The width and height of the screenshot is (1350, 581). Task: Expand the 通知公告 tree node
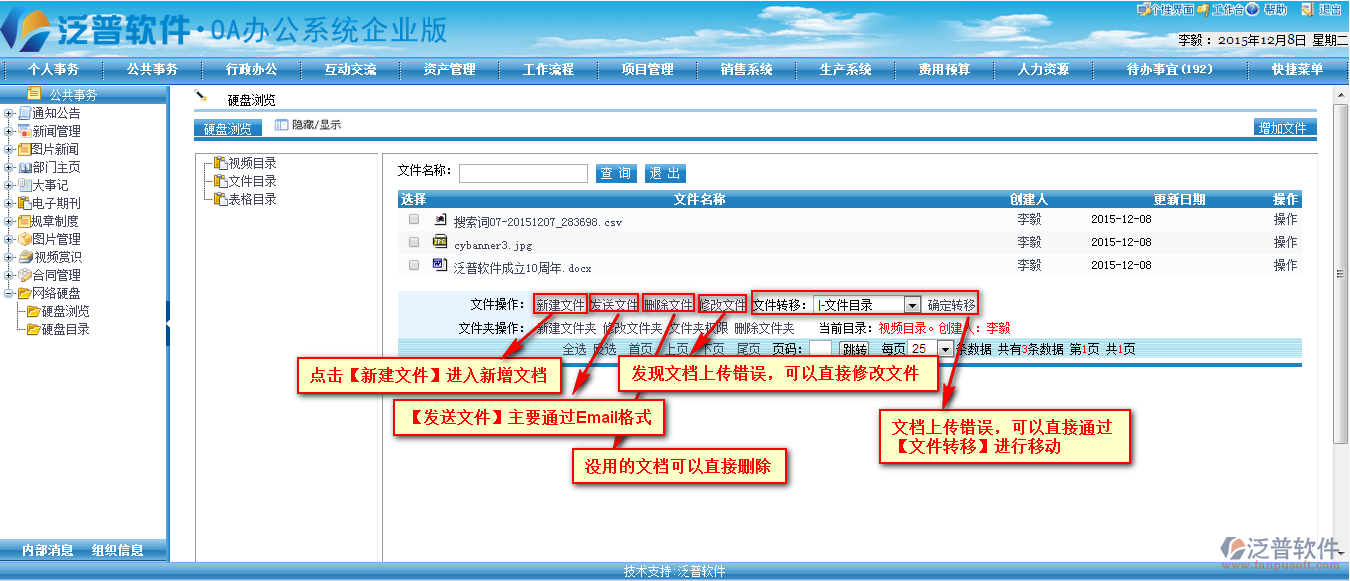coord(9,113)
